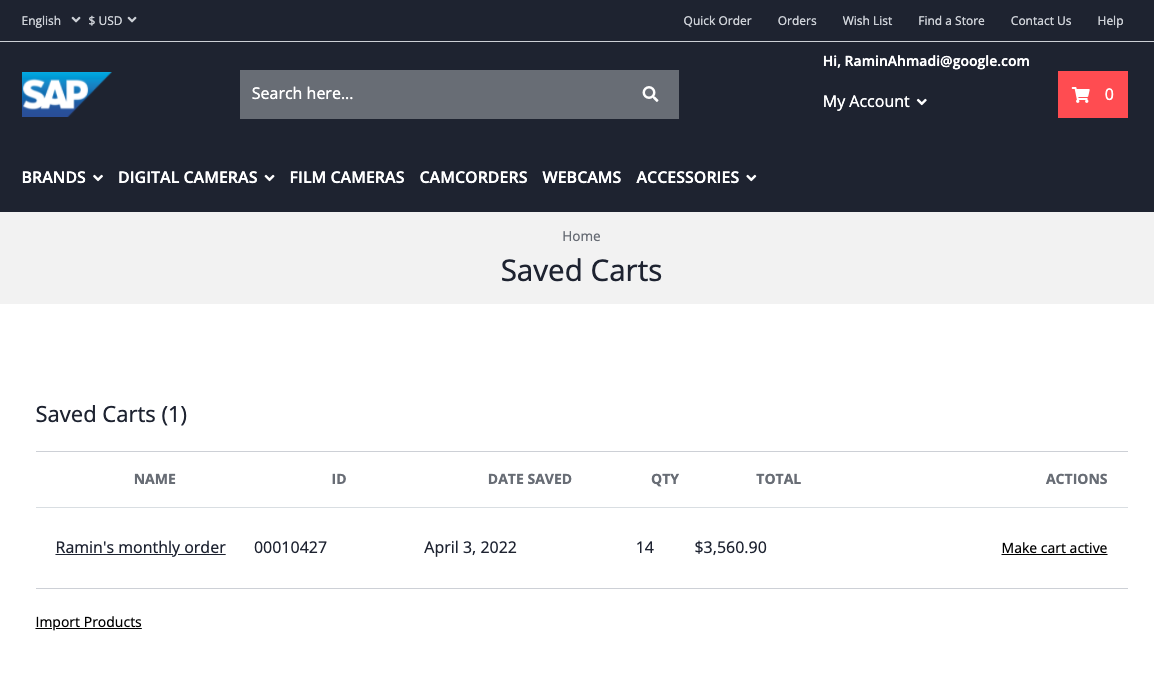Click Make cart active
Screen dimensions: 1154x678
[x=1054, y=548]
